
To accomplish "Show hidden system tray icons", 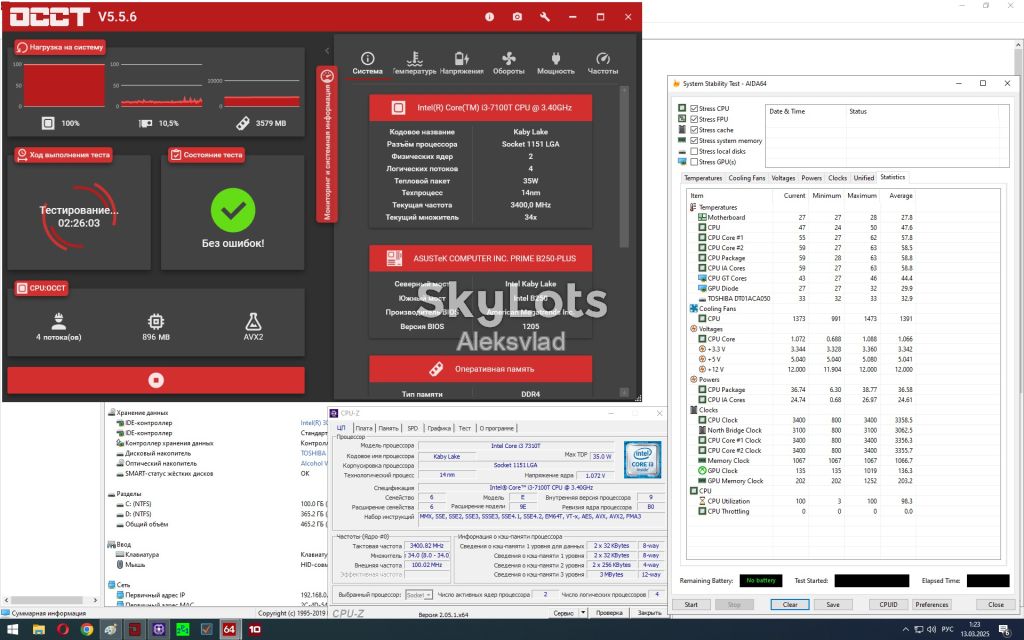I will click(905, 630).
